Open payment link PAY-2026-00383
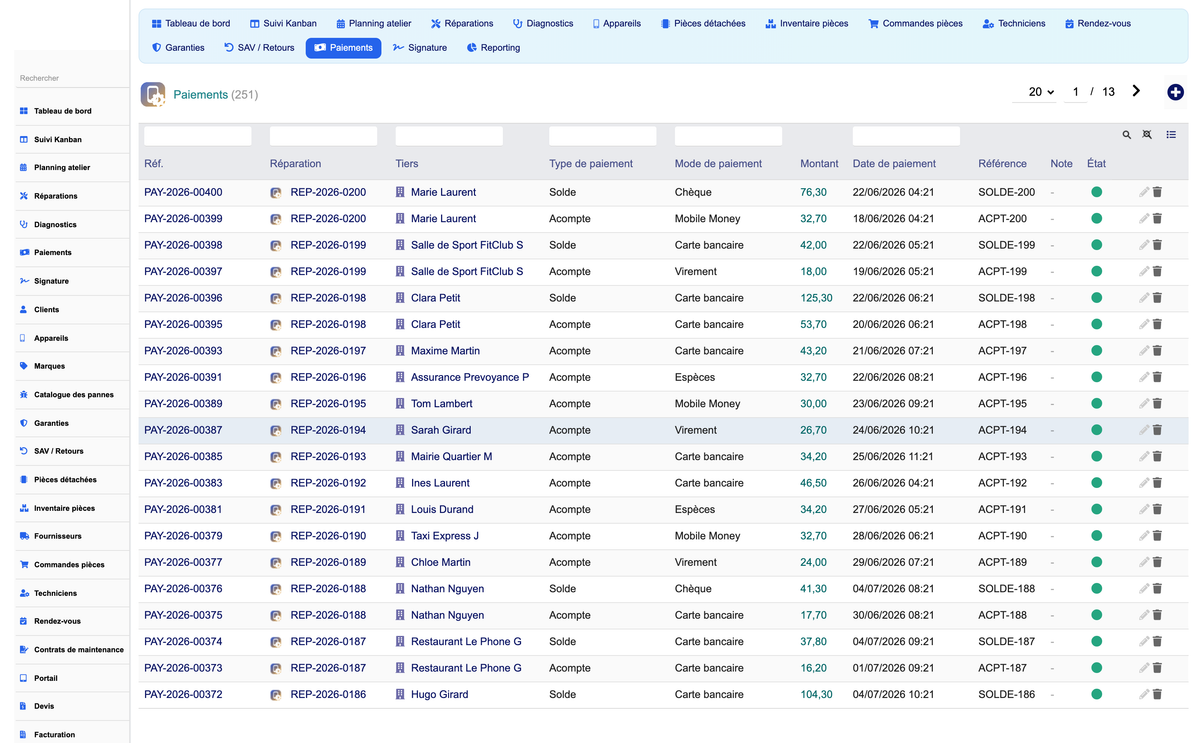 [x=183, y=483]
